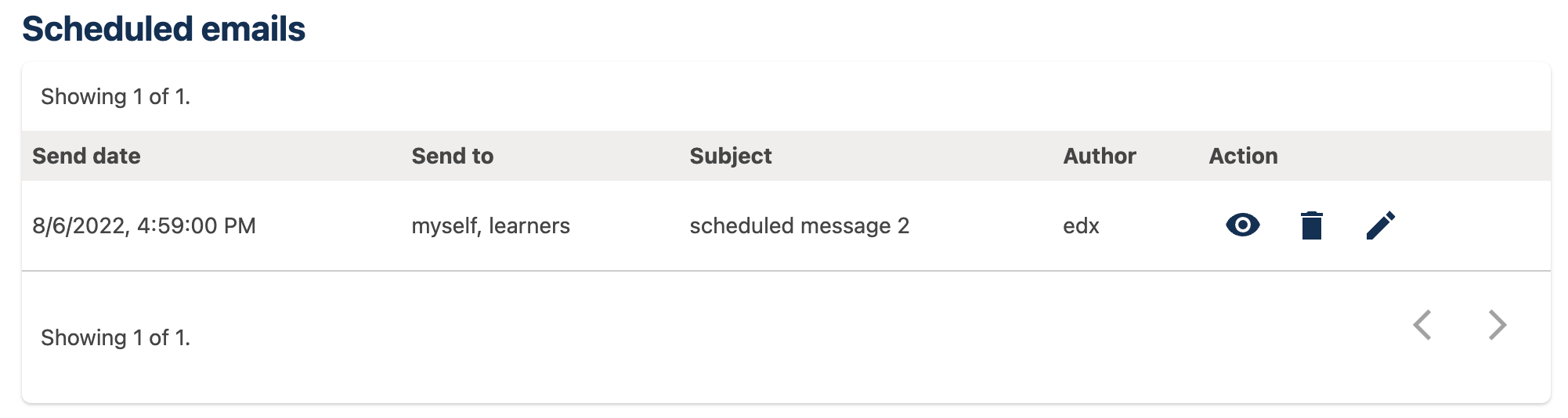This screenshot has height=418, width=1568.
Task: Click the "scheduled message 2" subject cell
Action: [x=799, y=226]
